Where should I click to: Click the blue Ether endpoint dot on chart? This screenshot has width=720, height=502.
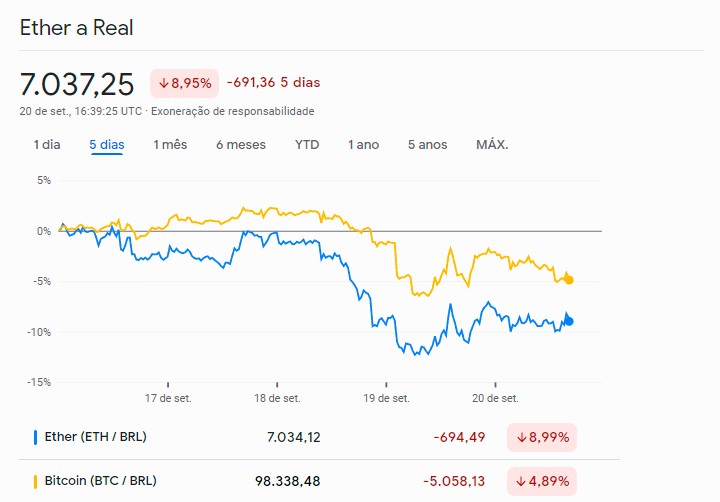point(569,321)
